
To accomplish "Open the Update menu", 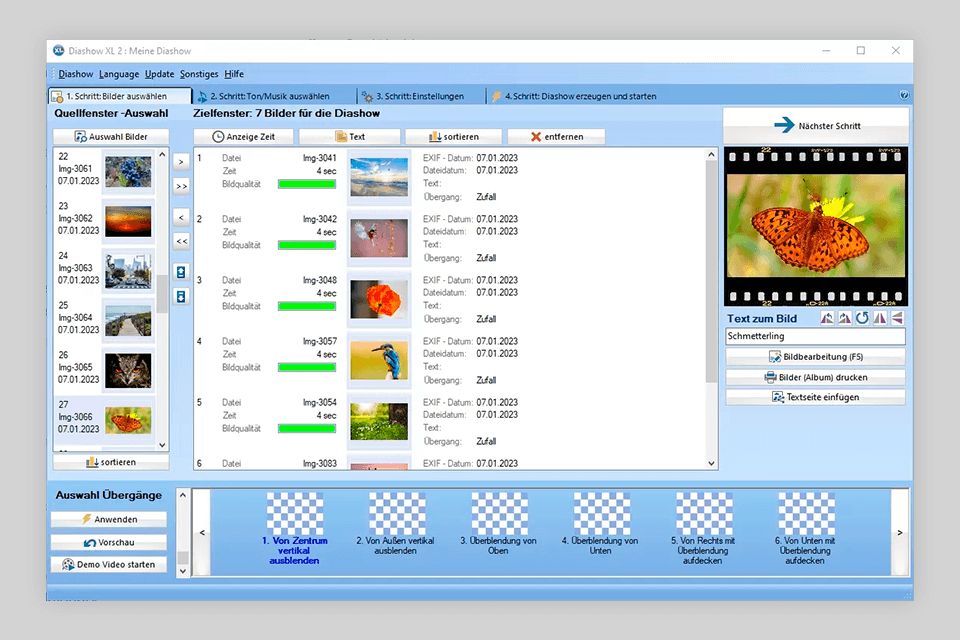I will 159,74.
